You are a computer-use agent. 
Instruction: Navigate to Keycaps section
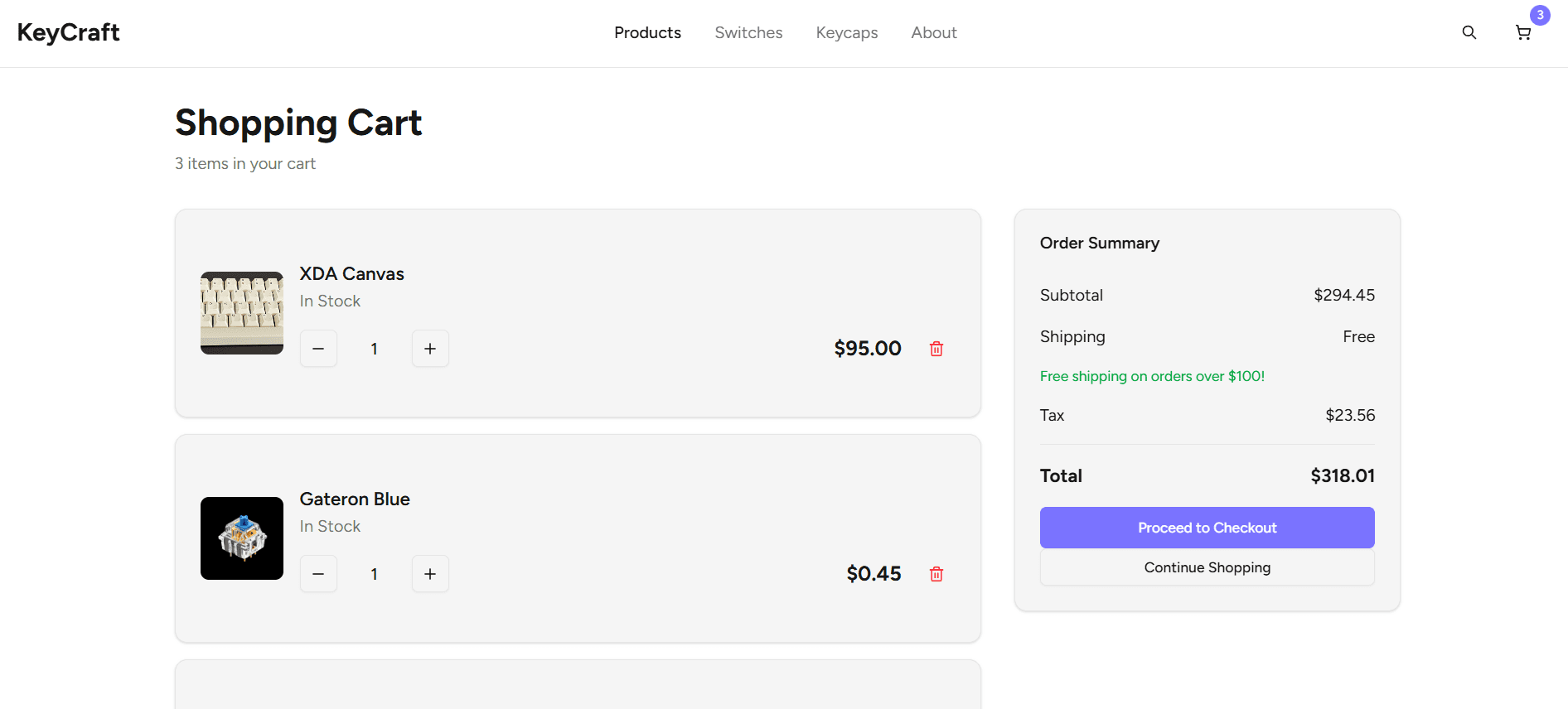click(x=846, y=32)
